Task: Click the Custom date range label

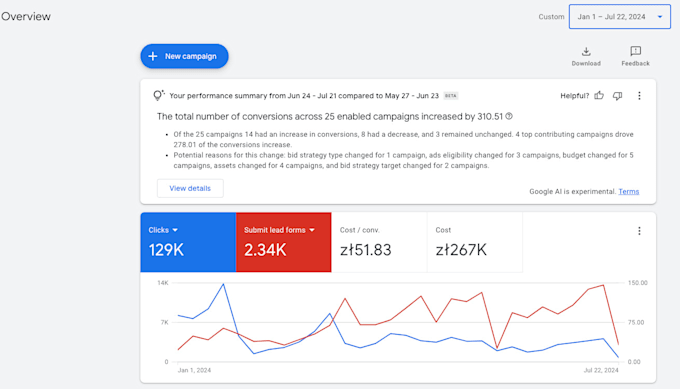Action: (551, 17)
